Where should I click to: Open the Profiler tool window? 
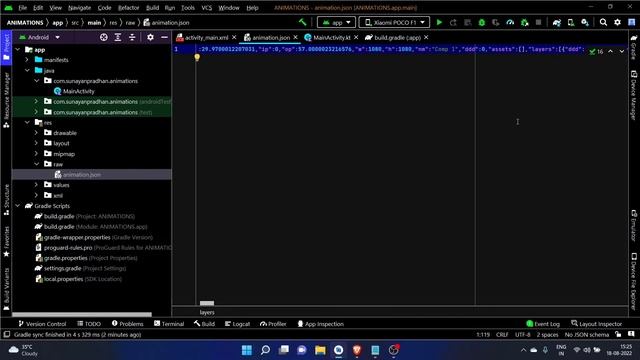(x=273, y=324)
